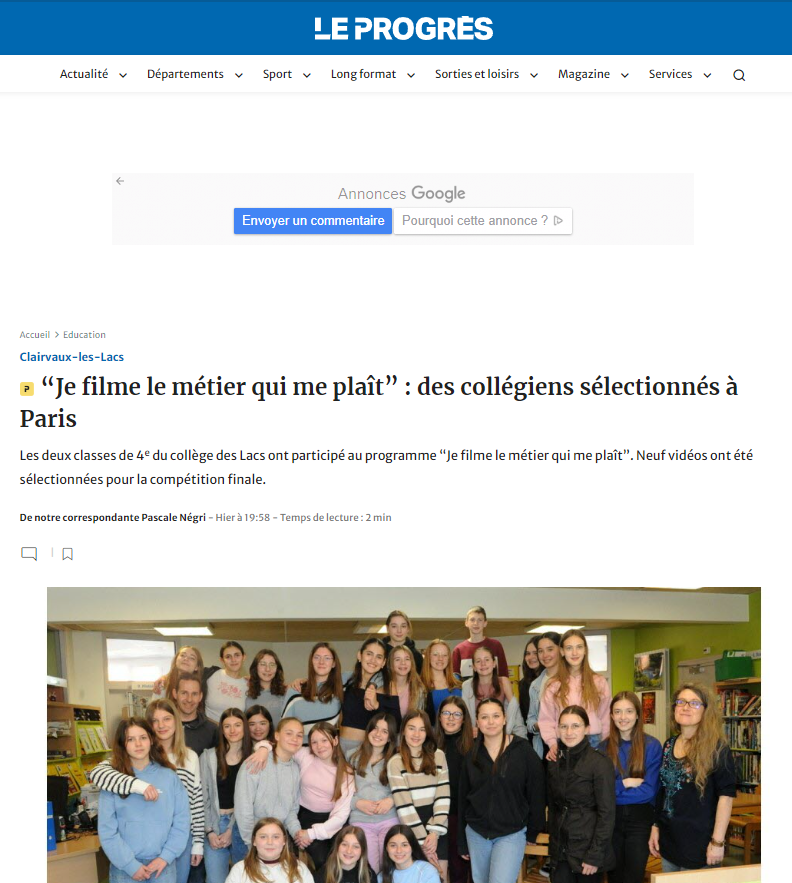The image size is (792, 883).
Task: Click the Le Progrès logo
Action: (x=403, y=29)
